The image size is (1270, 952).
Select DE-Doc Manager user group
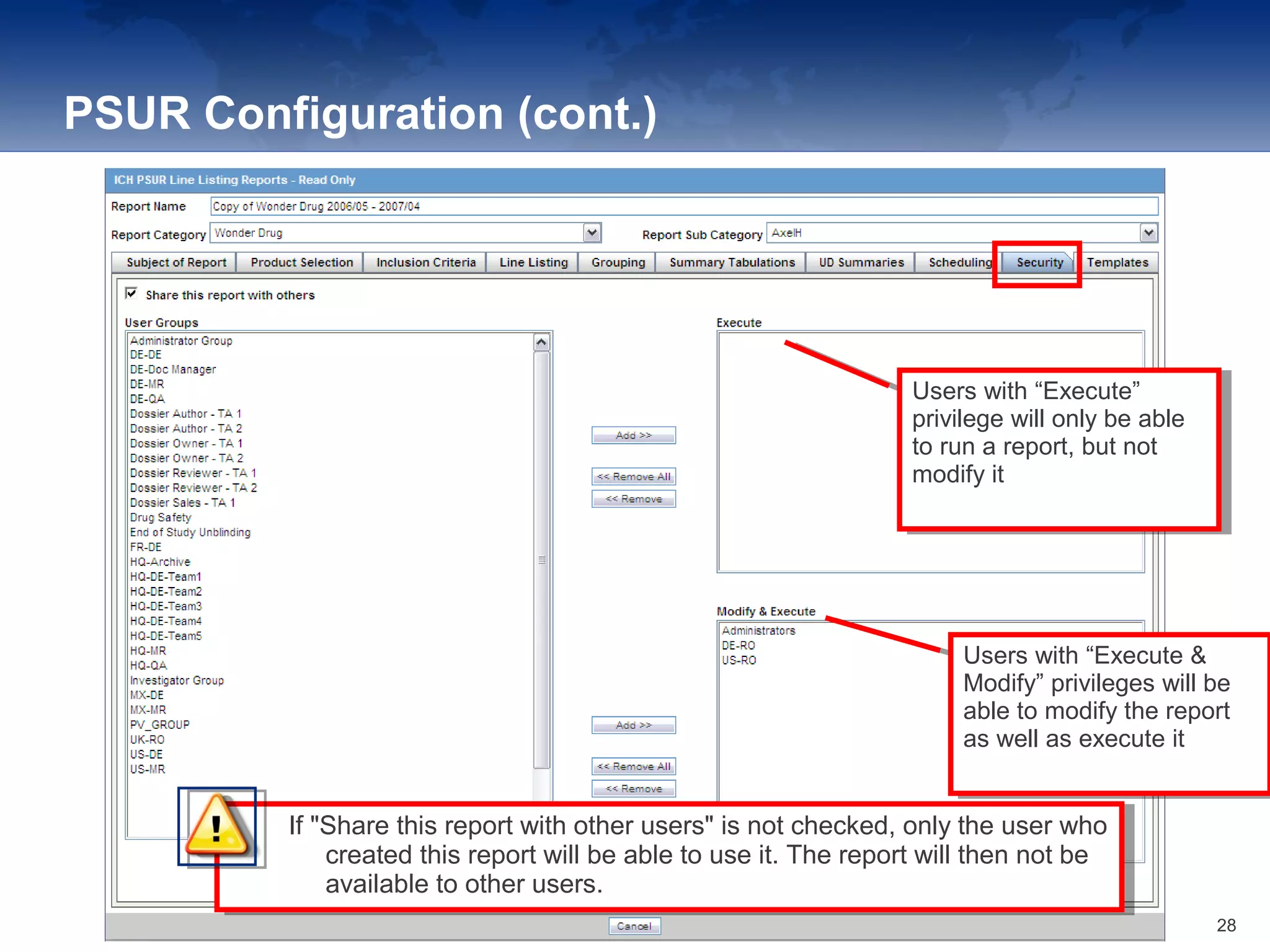pos(173,369)
